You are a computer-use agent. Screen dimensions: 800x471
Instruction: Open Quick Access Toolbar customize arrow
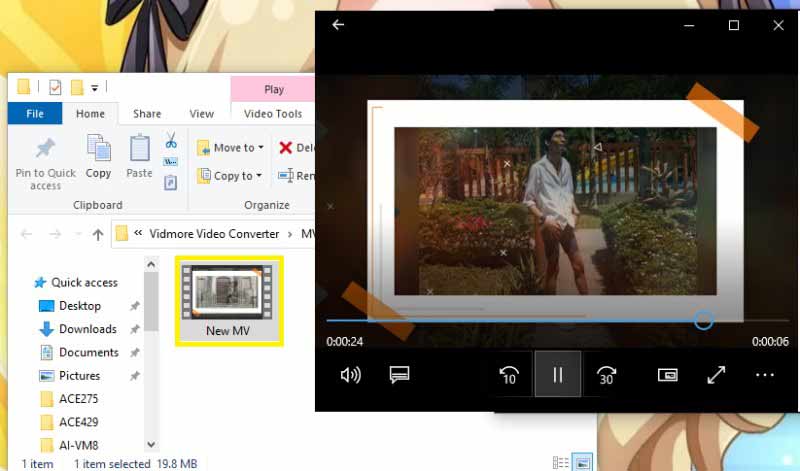point(95,87)
